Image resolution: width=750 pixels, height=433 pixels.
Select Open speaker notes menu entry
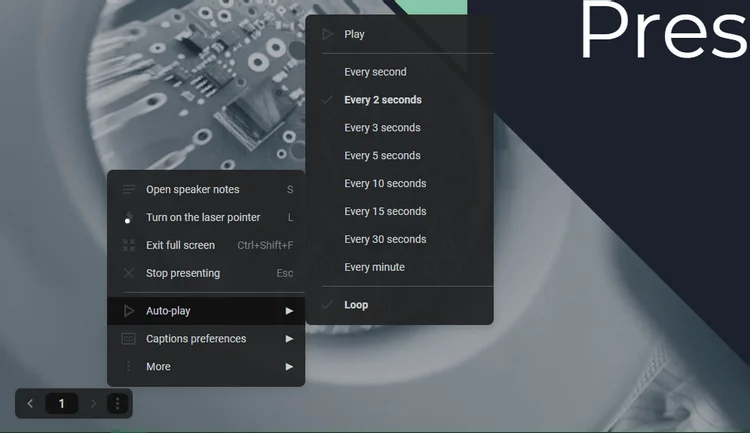193,189
